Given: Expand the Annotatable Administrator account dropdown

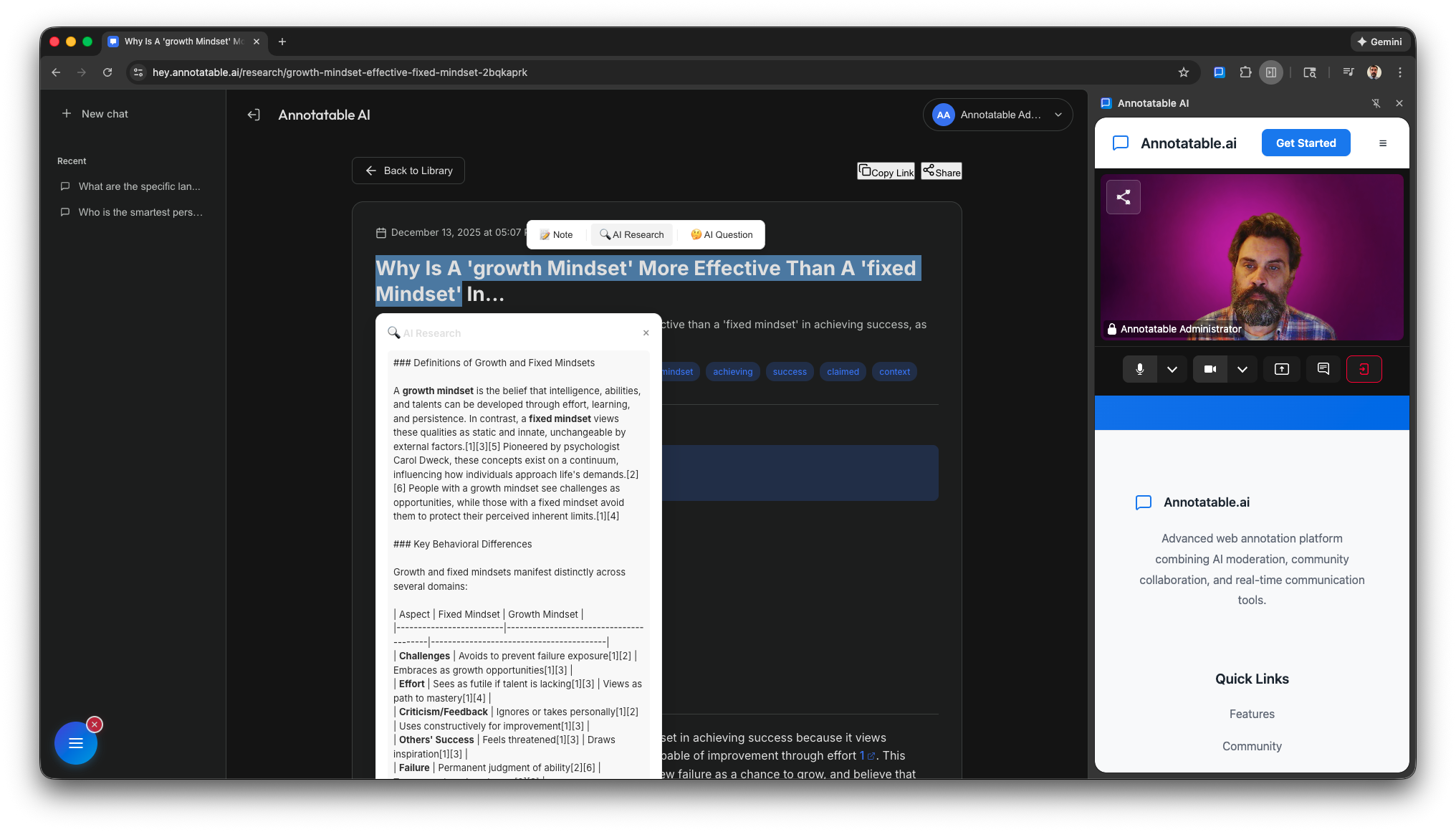Looking at the screenshot, I should (1059, 115).
